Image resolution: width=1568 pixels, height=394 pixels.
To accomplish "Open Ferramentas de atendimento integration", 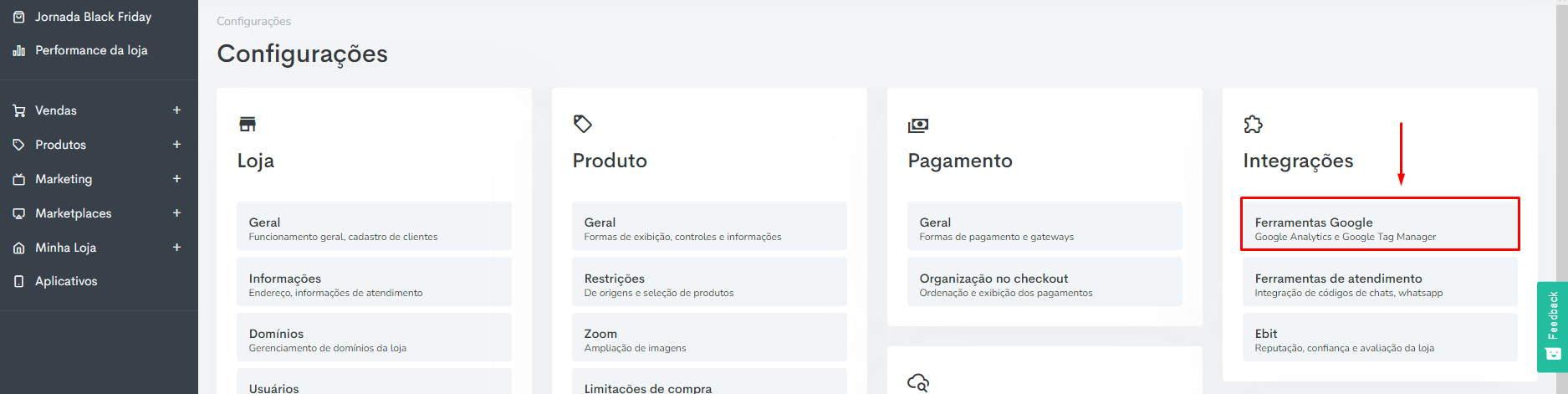I will pos(1380,282).
